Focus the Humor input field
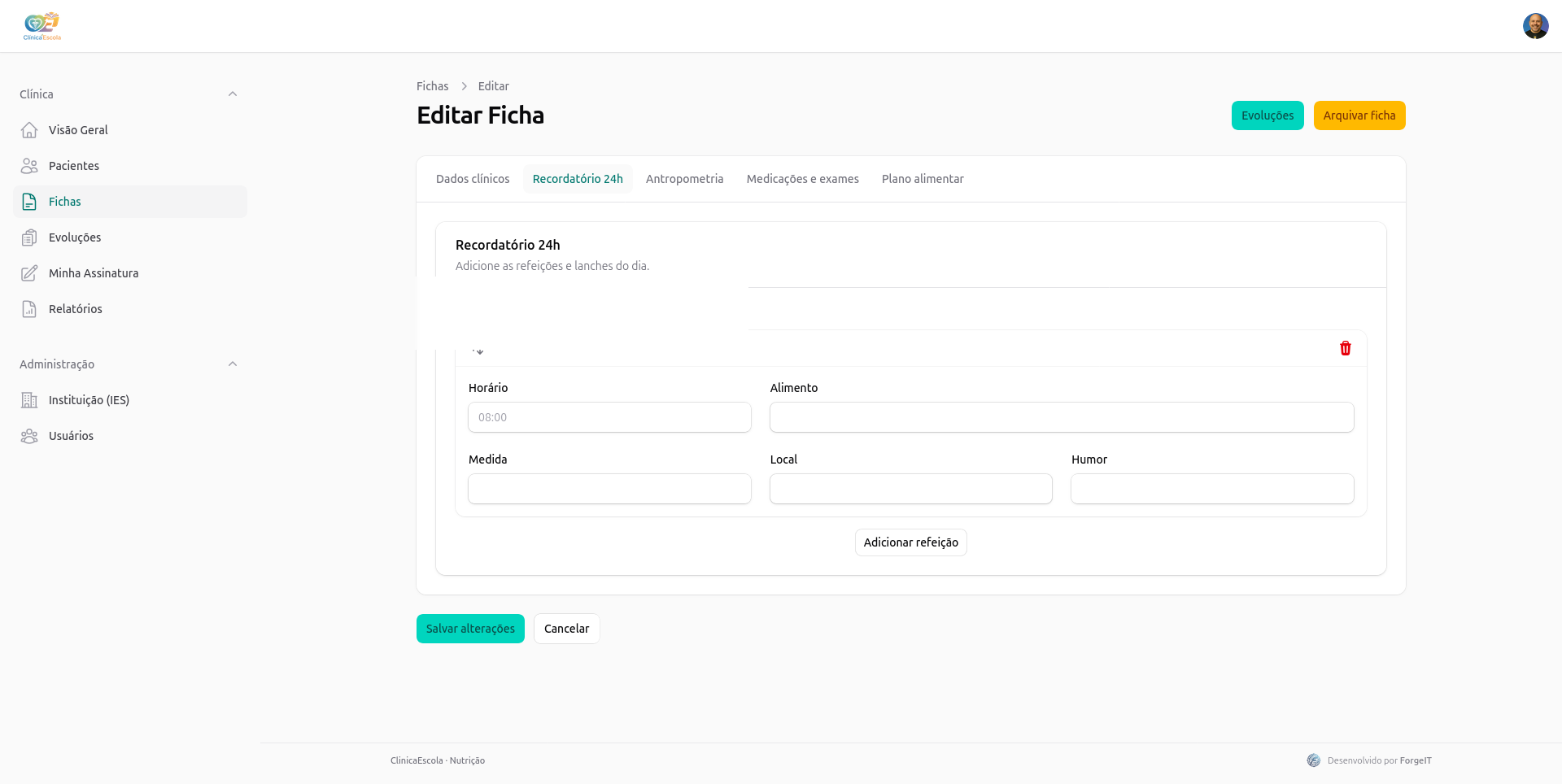1562x784 pixels. (1212, 489)
